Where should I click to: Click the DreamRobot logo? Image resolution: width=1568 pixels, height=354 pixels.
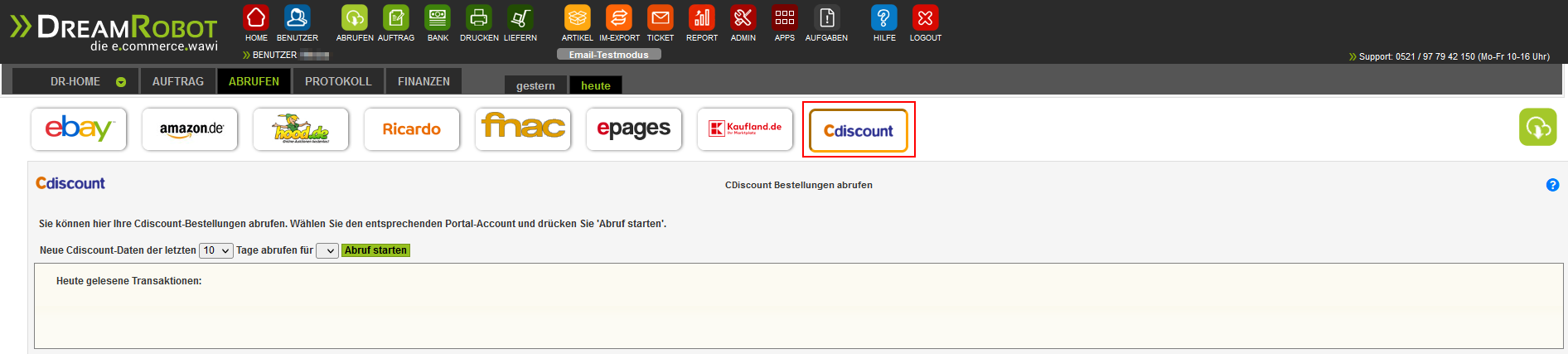click(114, 33)
